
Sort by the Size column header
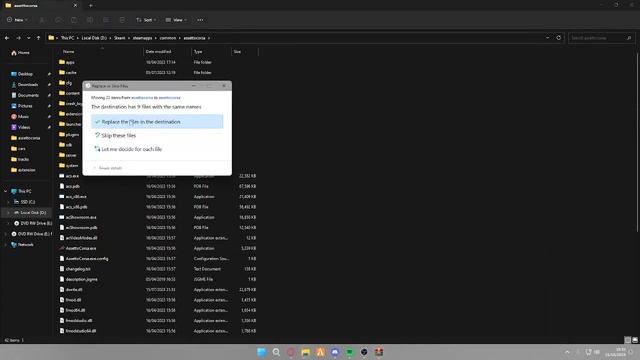pos(237,52)
